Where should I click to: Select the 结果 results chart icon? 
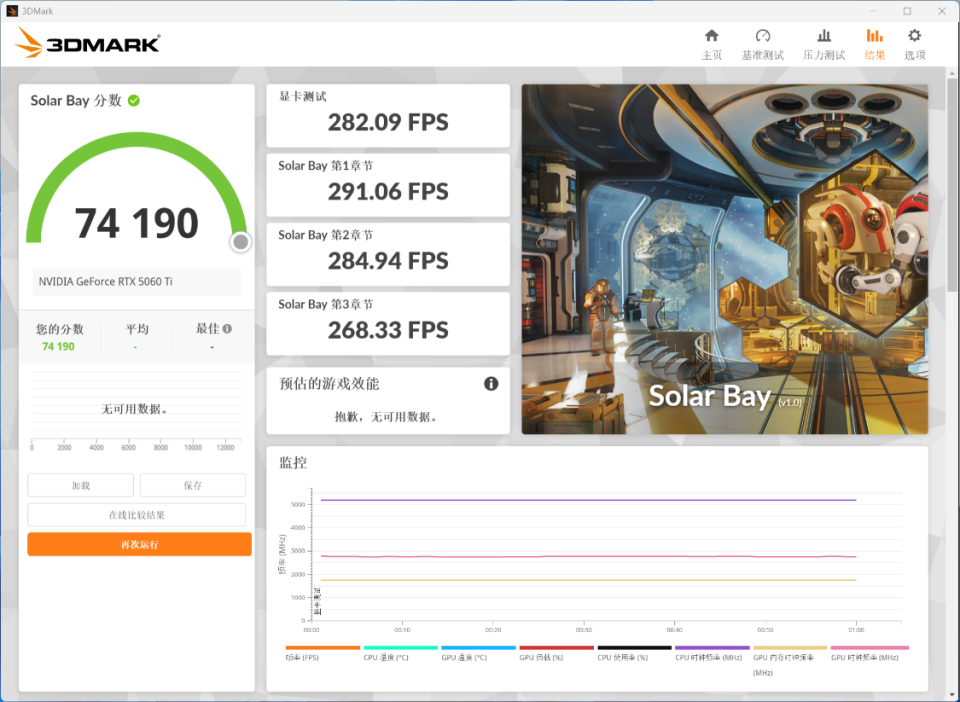(x=874, y=35)
